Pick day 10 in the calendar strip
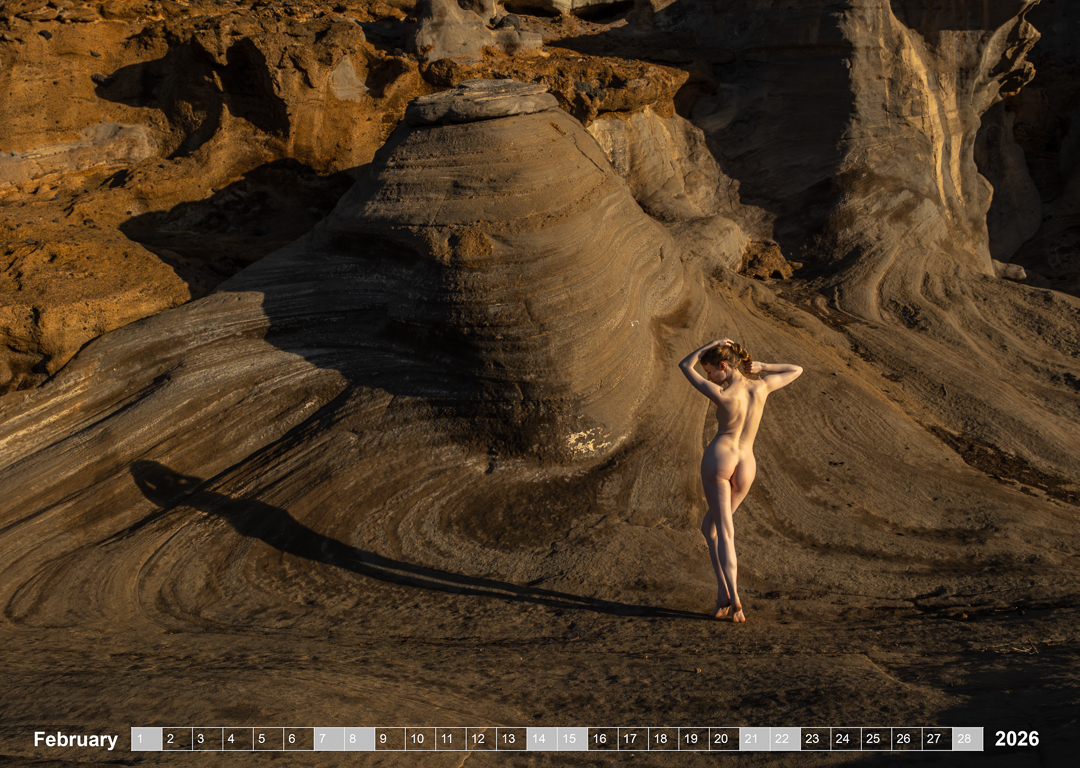 pyautogui.click(x=420, y=739)
